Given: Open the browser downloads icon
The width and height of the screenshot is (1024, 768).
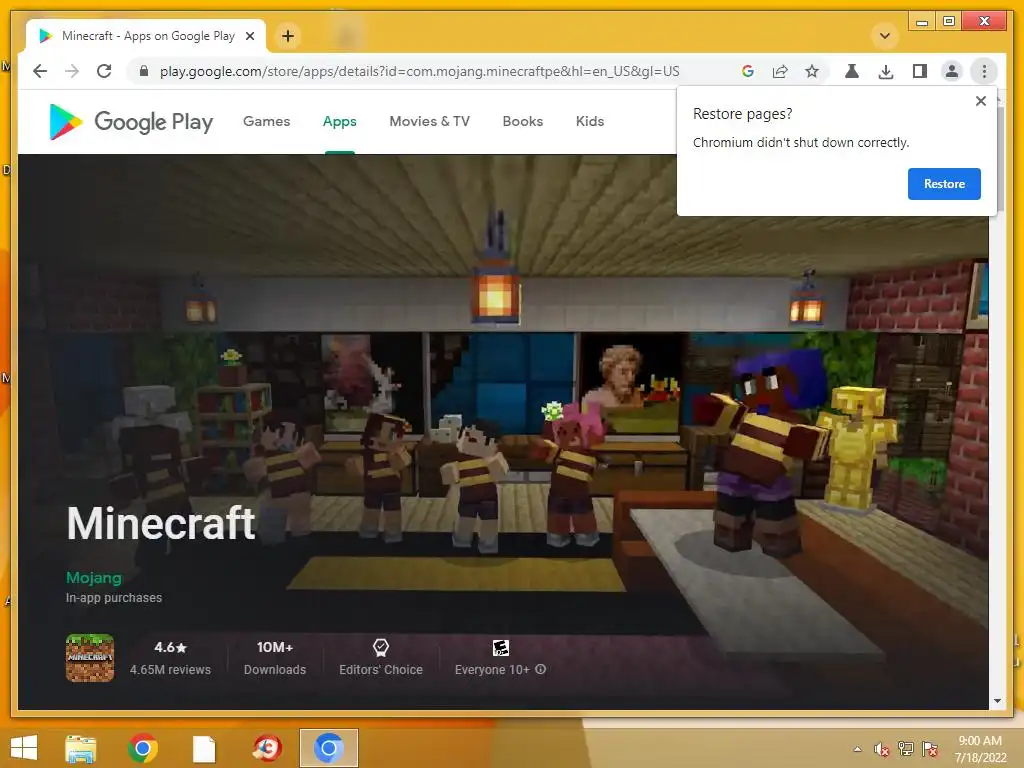Looking at the screenshot, I should coord(886,71).
